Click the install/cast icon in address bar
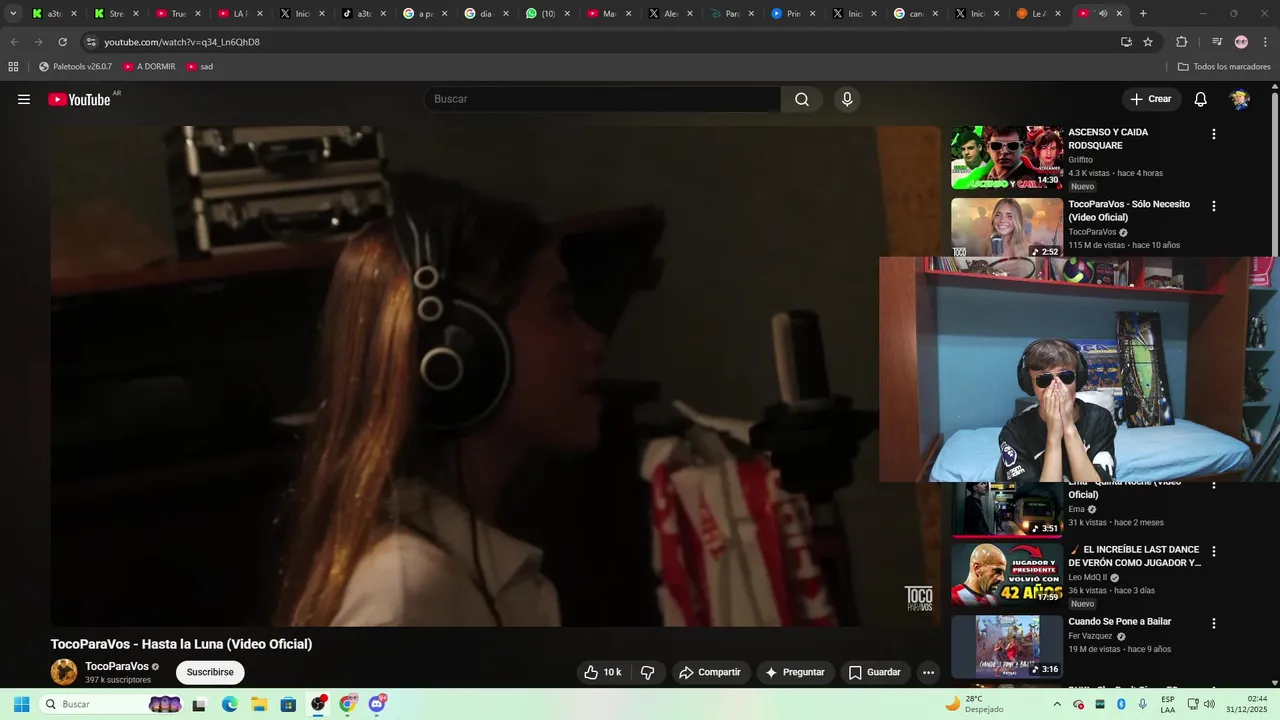 [x=1126, y=42]
